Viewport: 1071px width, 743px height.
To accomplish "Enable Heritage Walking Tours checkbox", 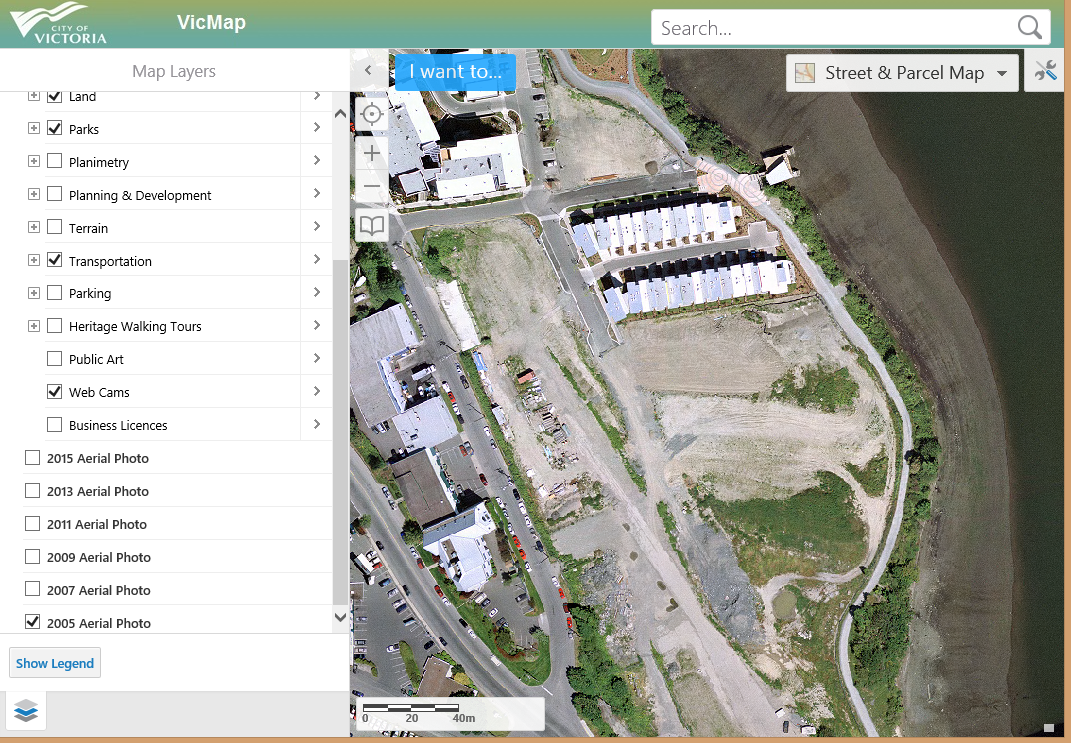I will pyautogui.click(x=55, y=326).
